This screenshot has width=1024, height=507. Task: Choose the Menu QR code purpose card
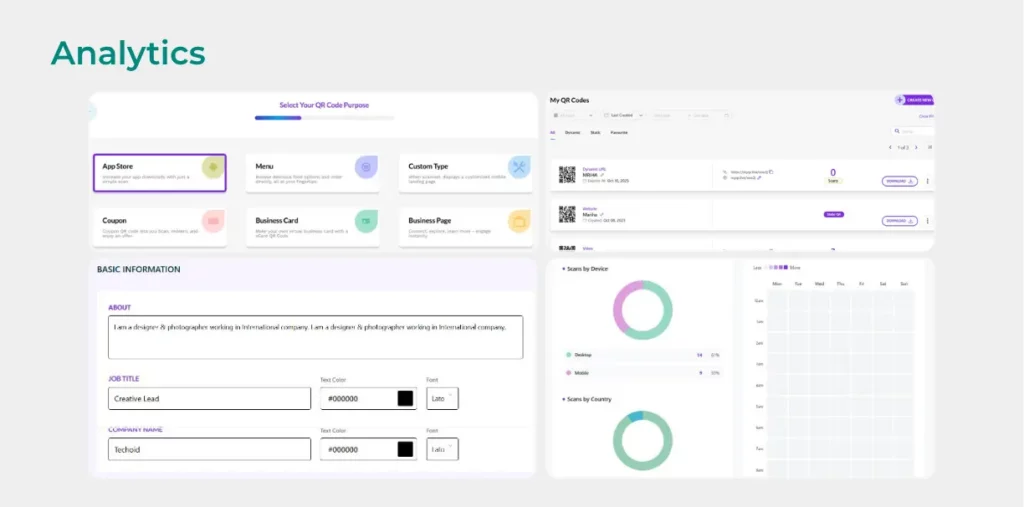(312, 173)
